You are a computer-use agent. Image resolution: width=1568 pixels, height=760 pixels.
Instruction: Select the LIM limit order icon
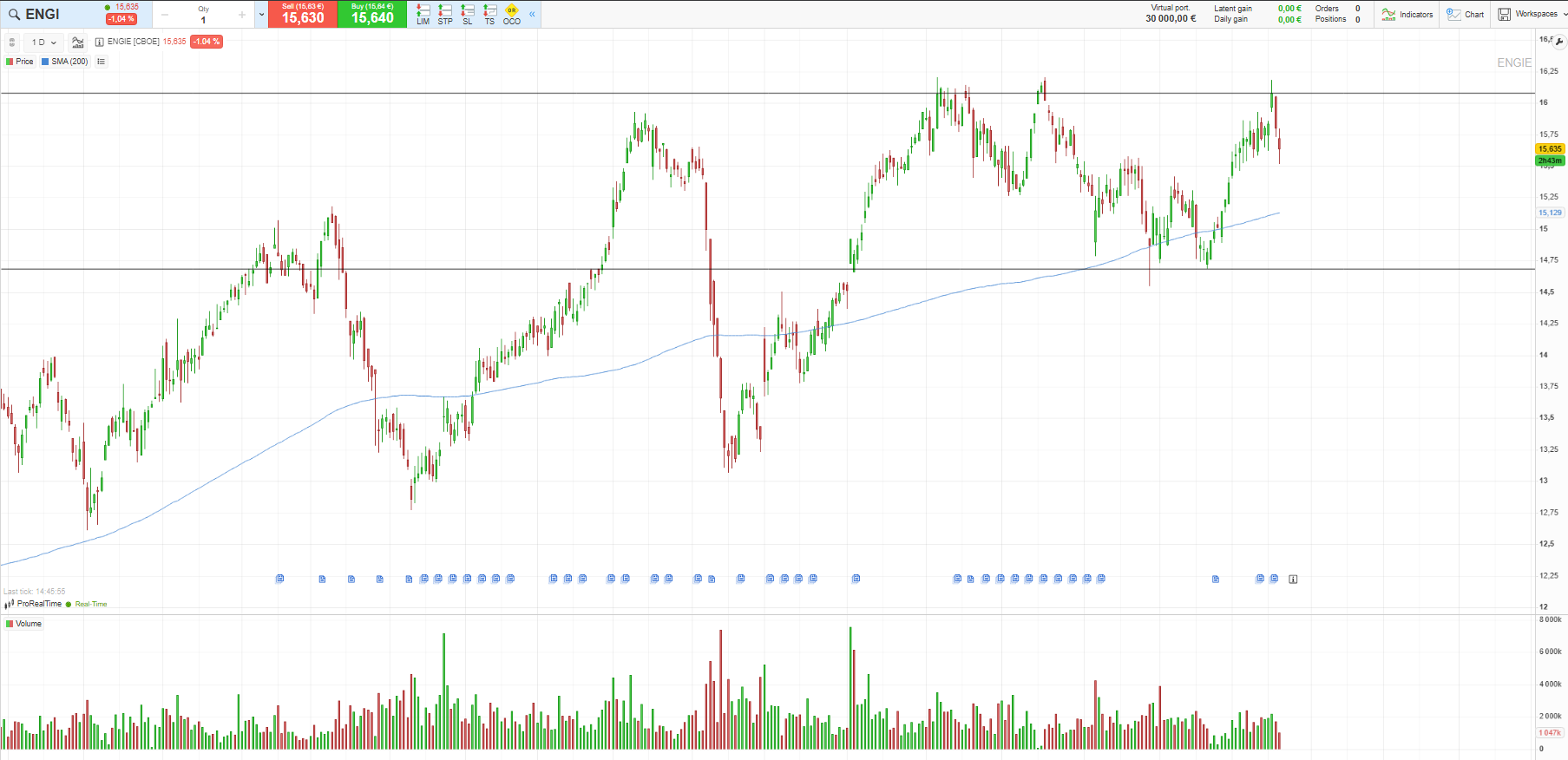tap(423, 14)
